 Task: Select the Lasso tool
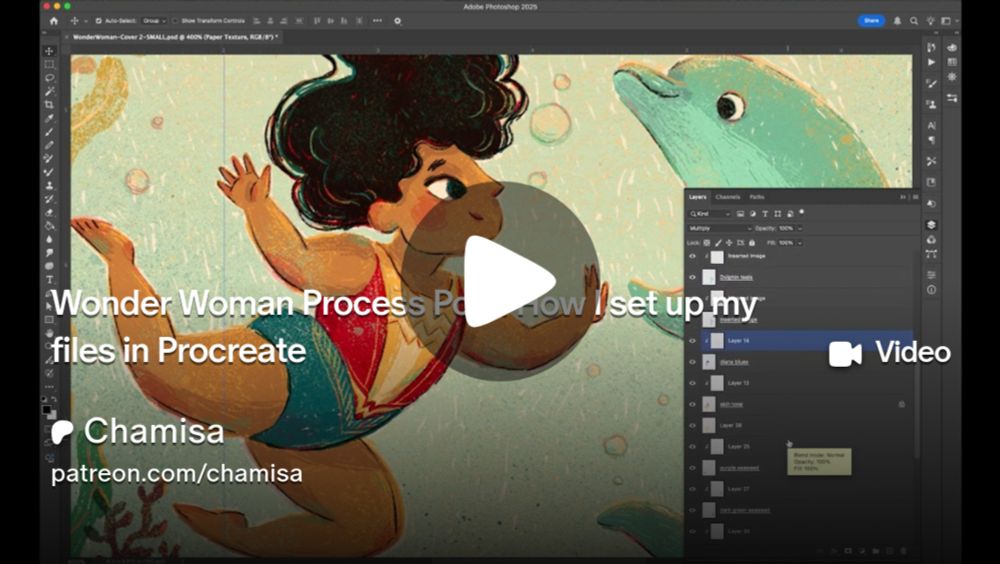coord(49,78)
